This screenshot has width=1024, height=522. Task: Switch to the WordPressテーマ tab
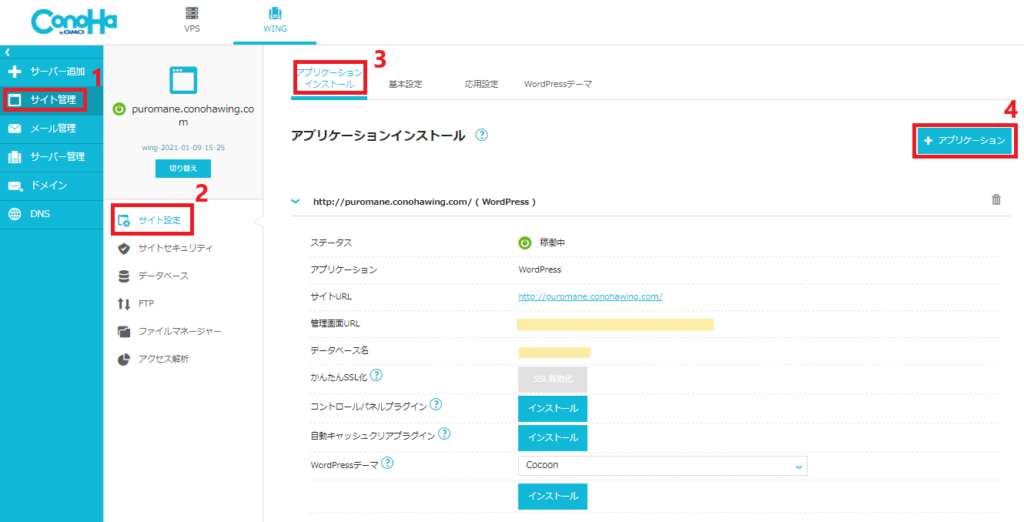click(558, 84)
